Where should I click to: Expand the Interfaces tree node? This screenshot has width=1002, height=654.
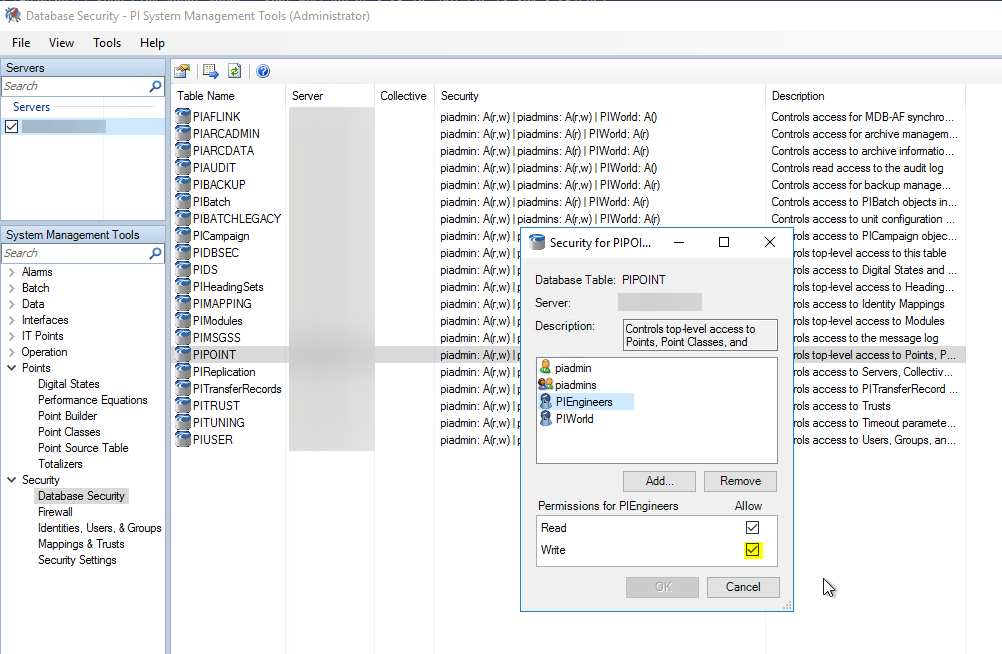11,320
